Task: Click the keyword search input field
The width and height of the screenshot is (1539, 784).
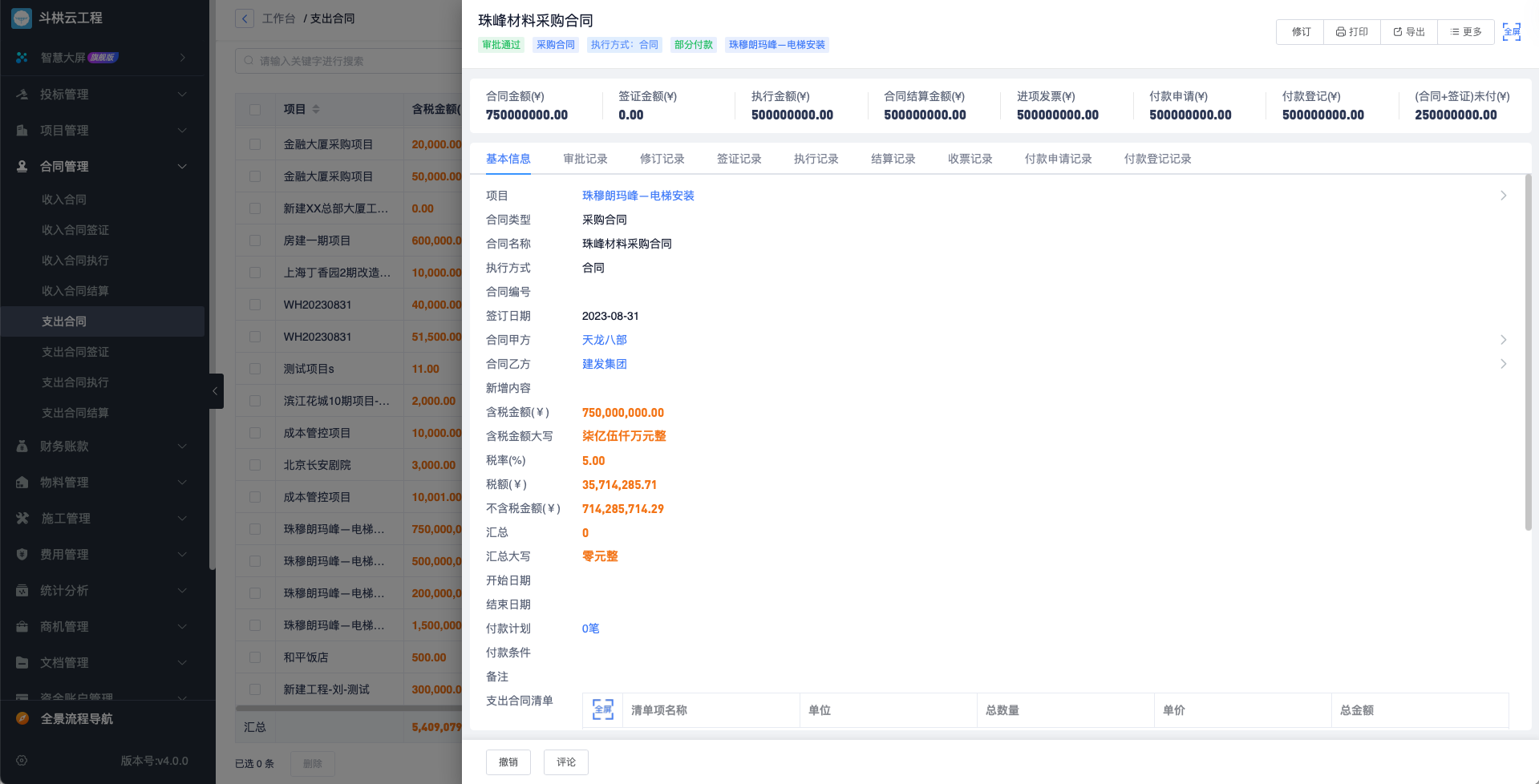Action: tap(345, 60)
